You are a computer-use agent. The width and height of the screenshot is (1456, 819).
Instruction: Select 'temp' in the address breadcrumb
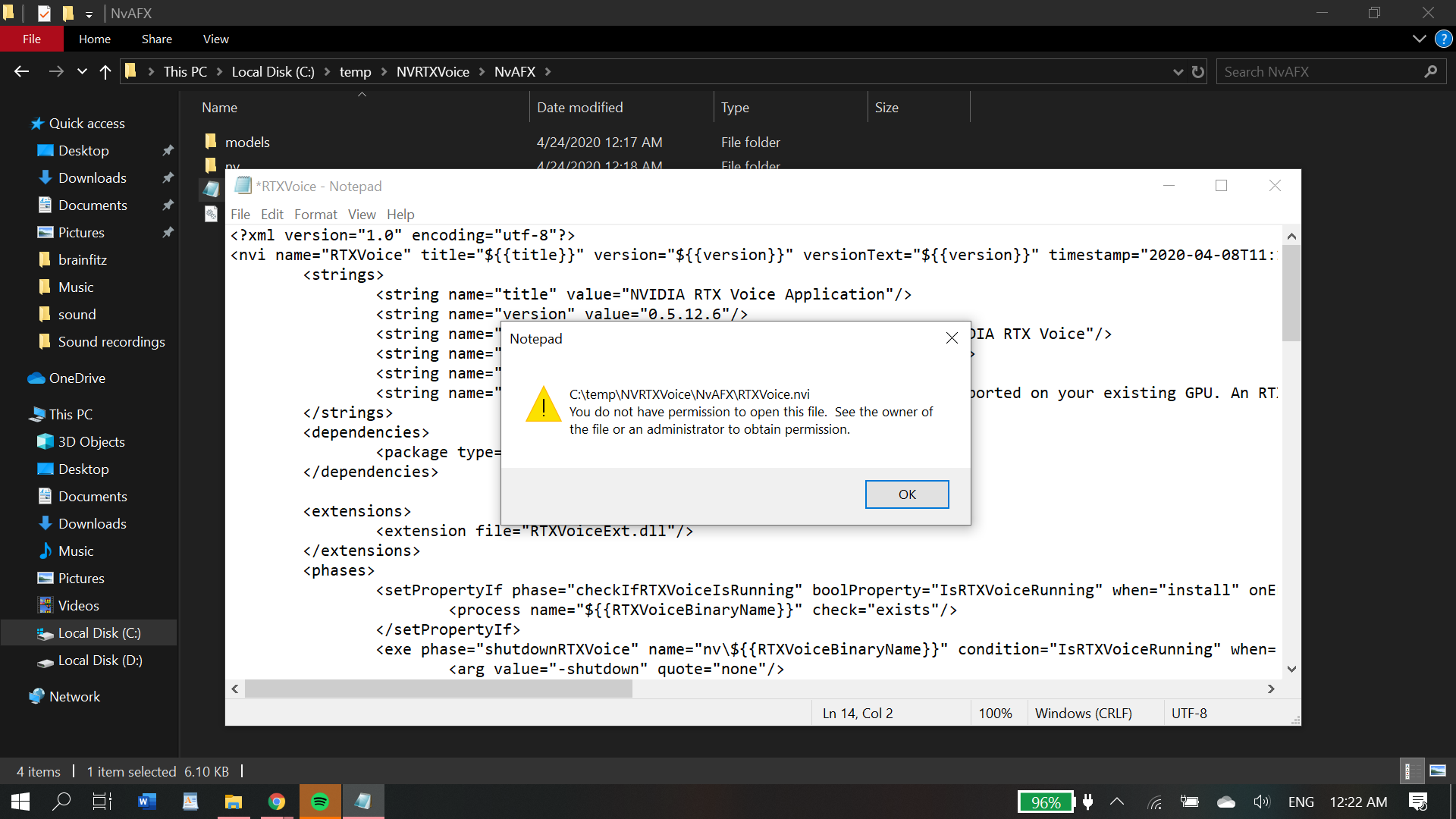coord(355,71)
